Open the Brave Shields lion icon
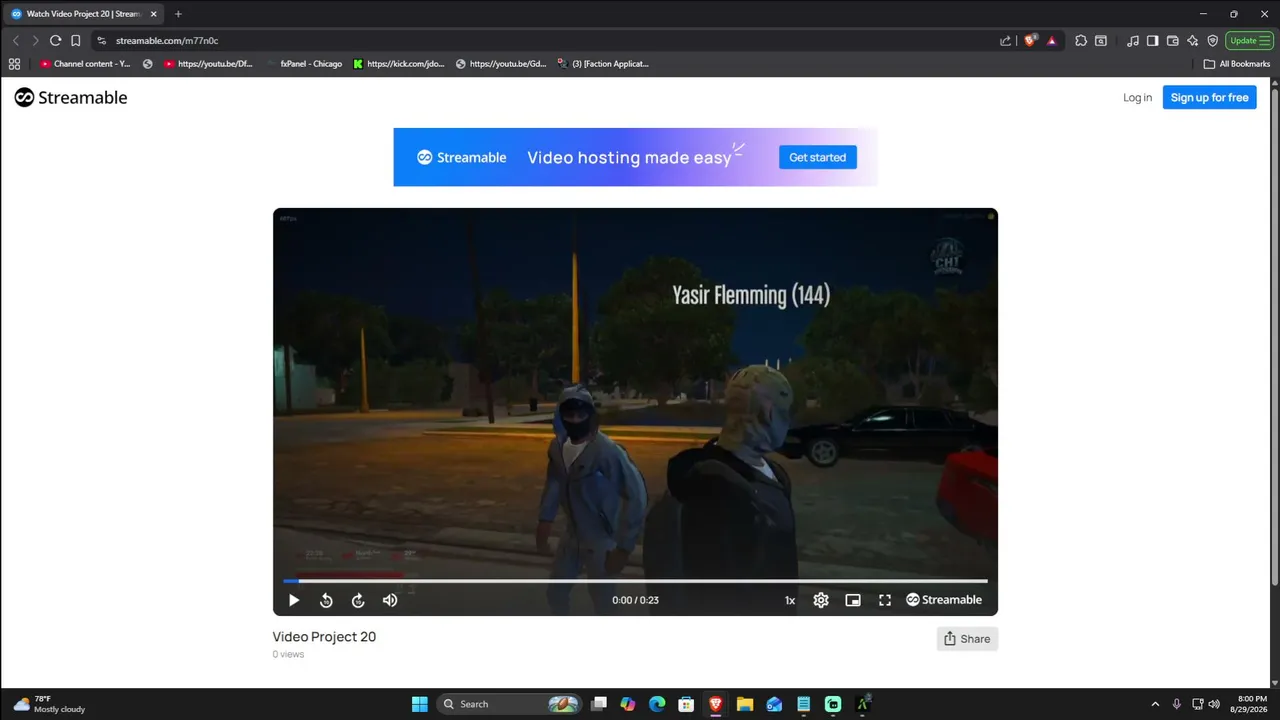This screenshot has width=1280, height=720. [1031, 41]
